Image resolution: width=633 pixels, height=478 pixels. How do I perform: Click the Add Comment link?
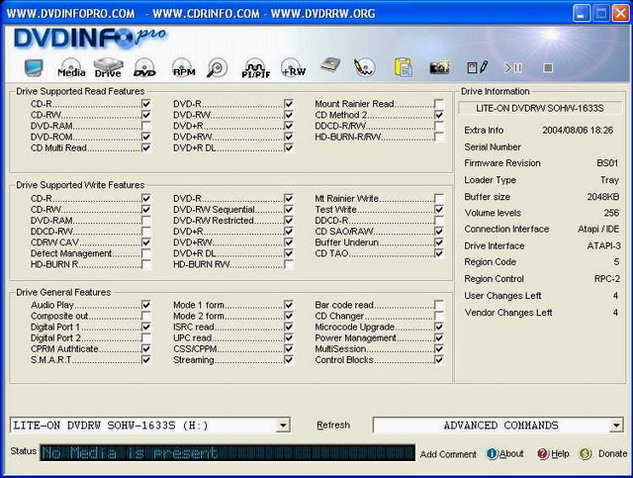point(448,454)
